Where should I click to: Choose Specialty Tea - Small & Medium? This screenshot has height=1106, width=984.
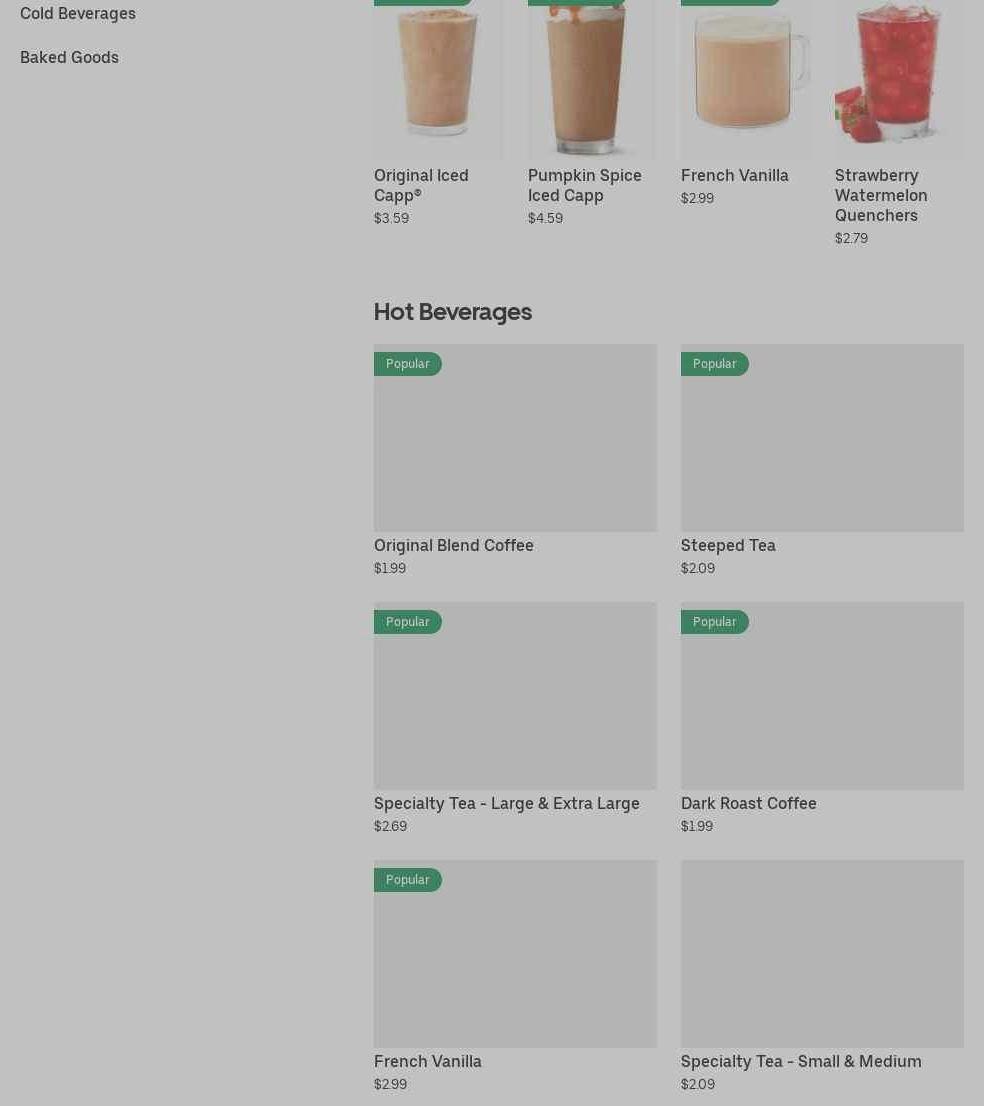click(801, 1062)
